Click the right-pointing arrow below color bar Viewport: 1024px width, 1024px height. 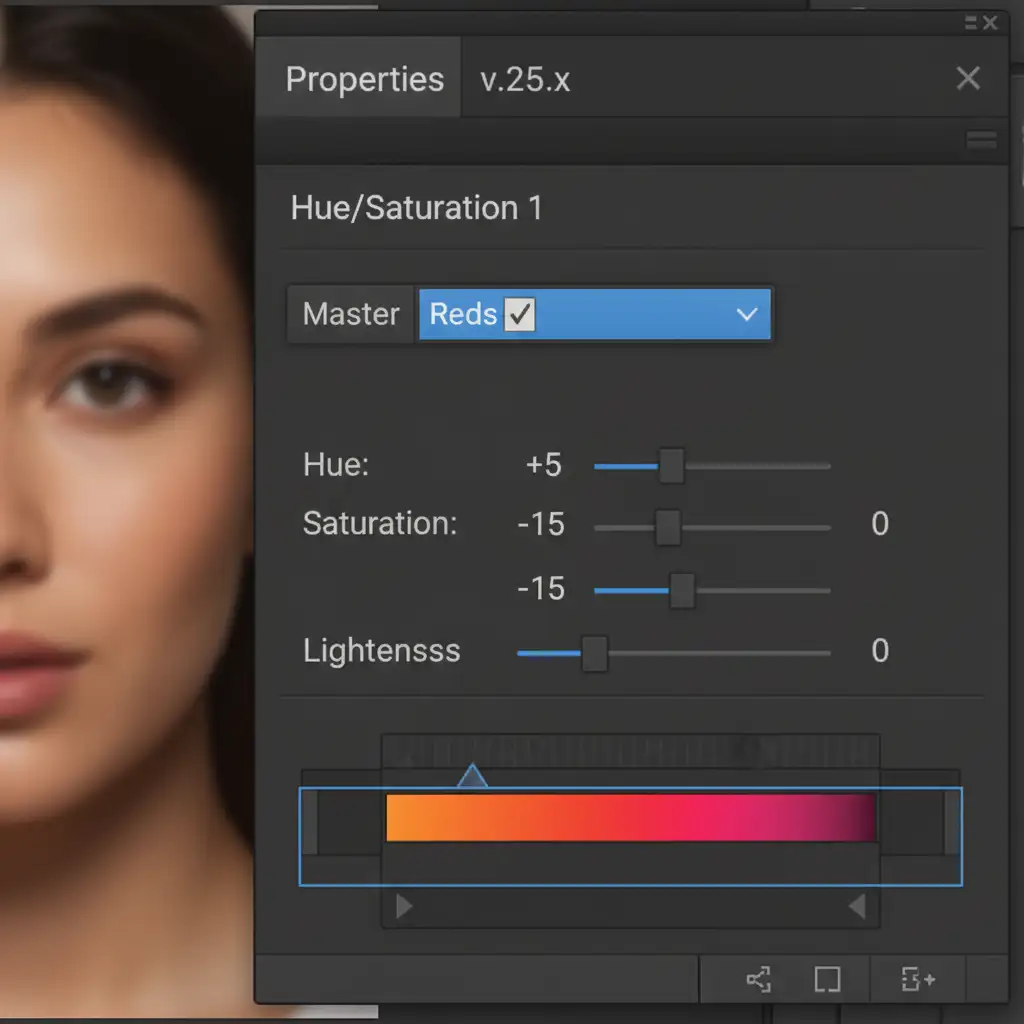[404, 907]
